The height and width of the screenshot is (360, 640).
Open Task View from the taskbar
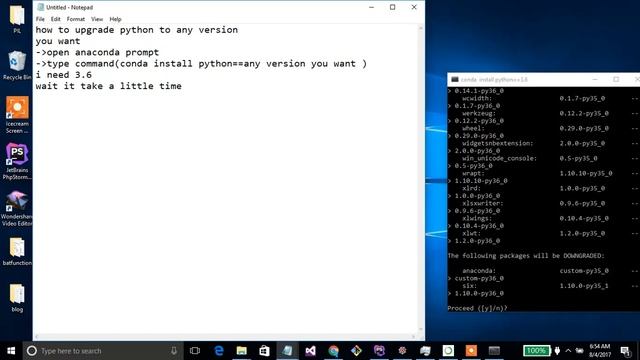(x=195, y=351)
